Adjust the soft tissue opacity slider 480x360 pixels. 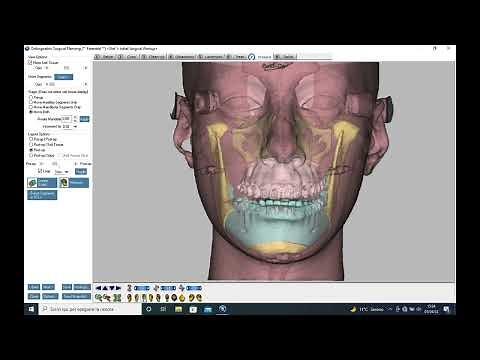coord(66,68)
